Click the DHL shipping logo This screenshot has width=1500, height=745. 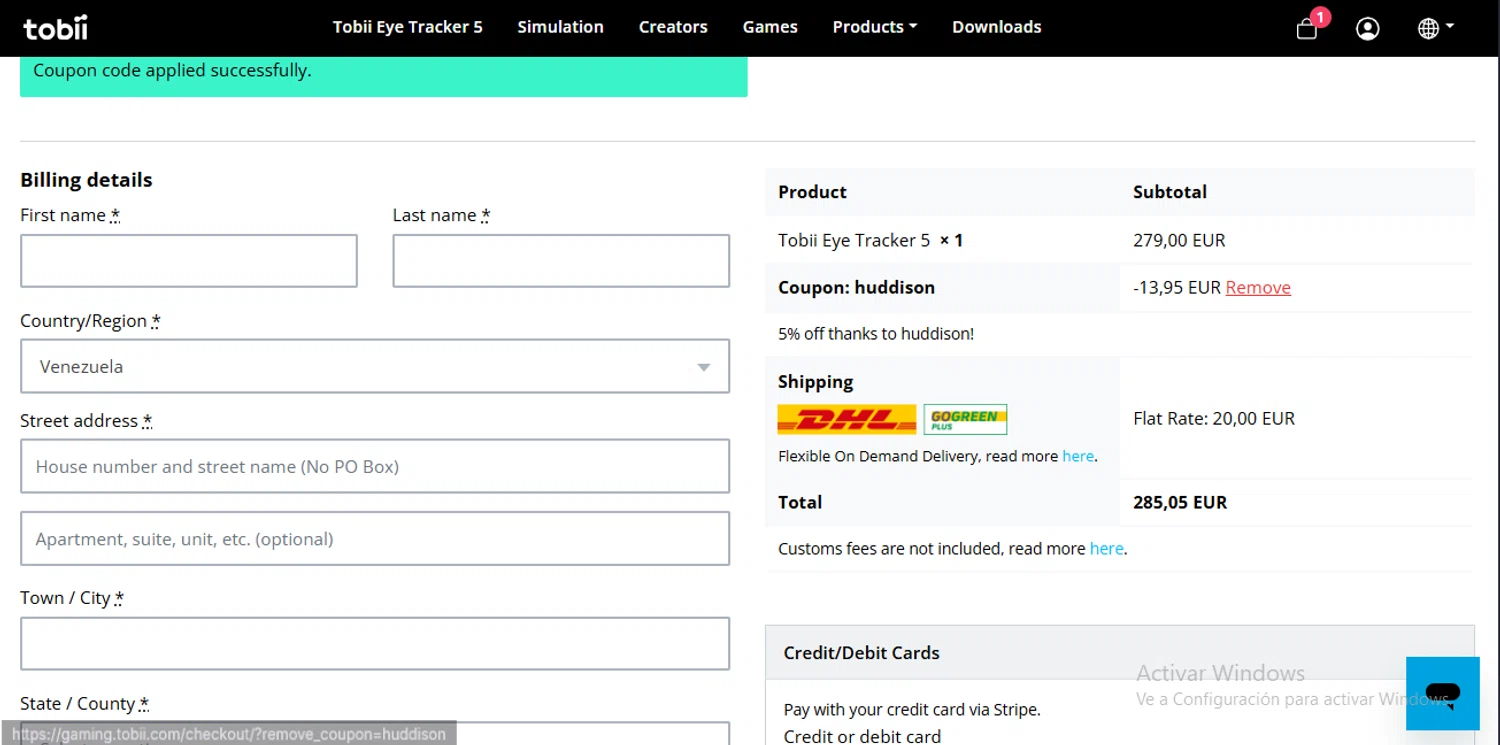[847, 419]
